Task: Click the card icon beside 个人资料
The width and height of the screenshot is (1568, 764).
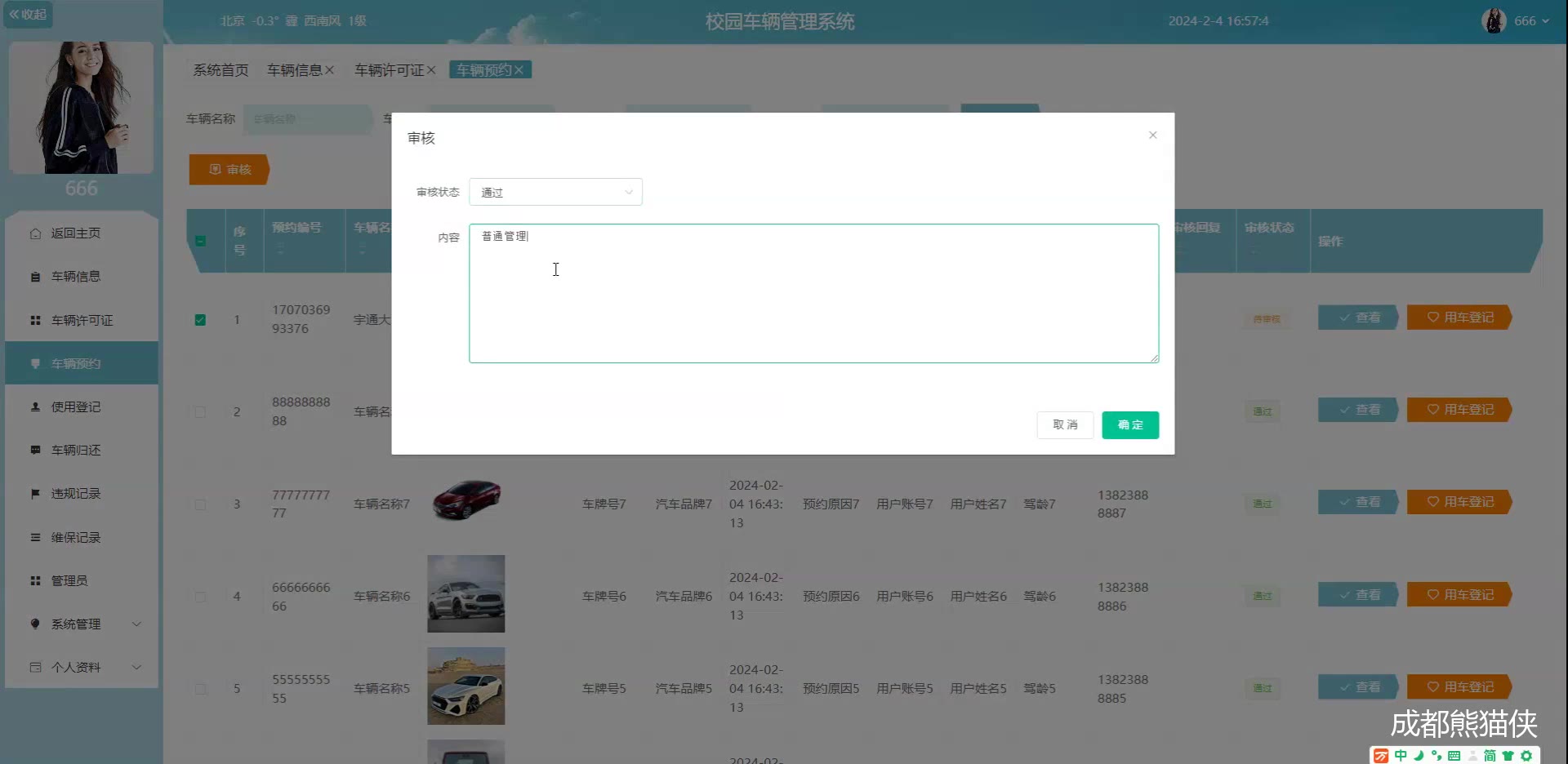Action: [x=35, y=667]
